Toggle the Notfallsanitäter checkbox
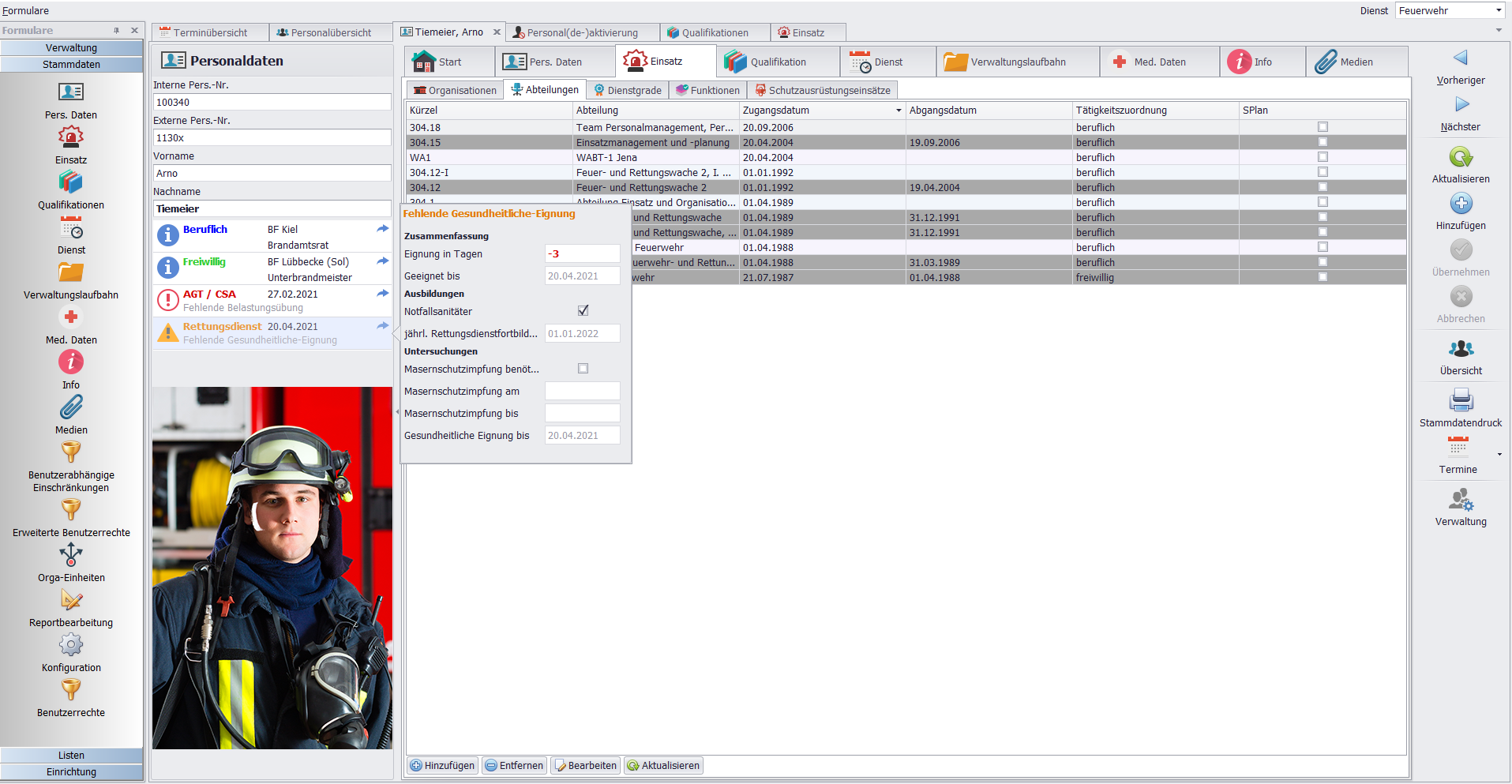Image resolution: width=1512 pixels, height=784 pixels. point(583,311)
